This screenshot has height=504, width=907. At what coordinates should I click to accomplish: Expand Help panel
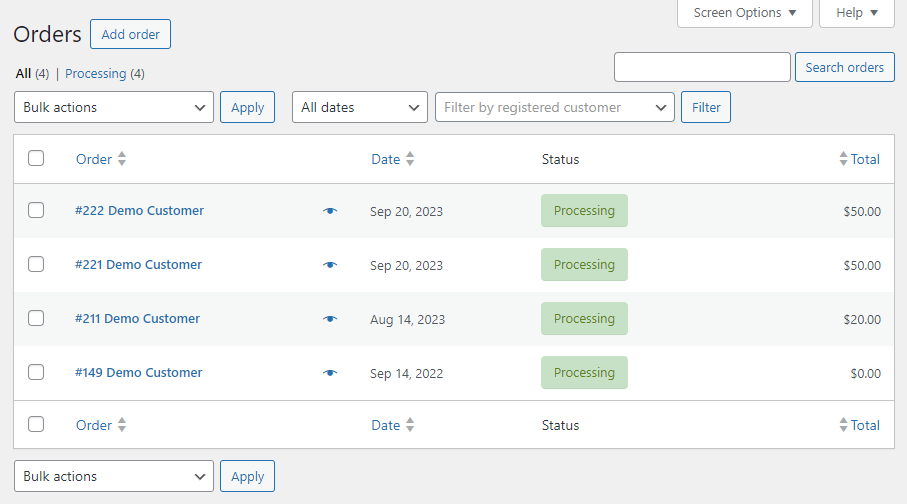[x=857, y=13]
